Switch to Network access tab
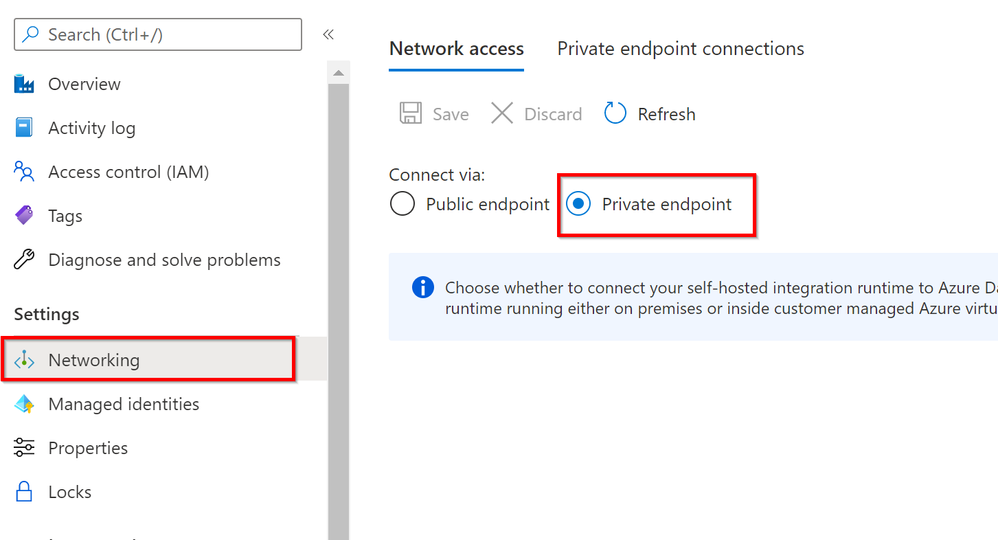The width and height of the screenshot is (998, 540). pyautogui.click(x=456, y=49)
